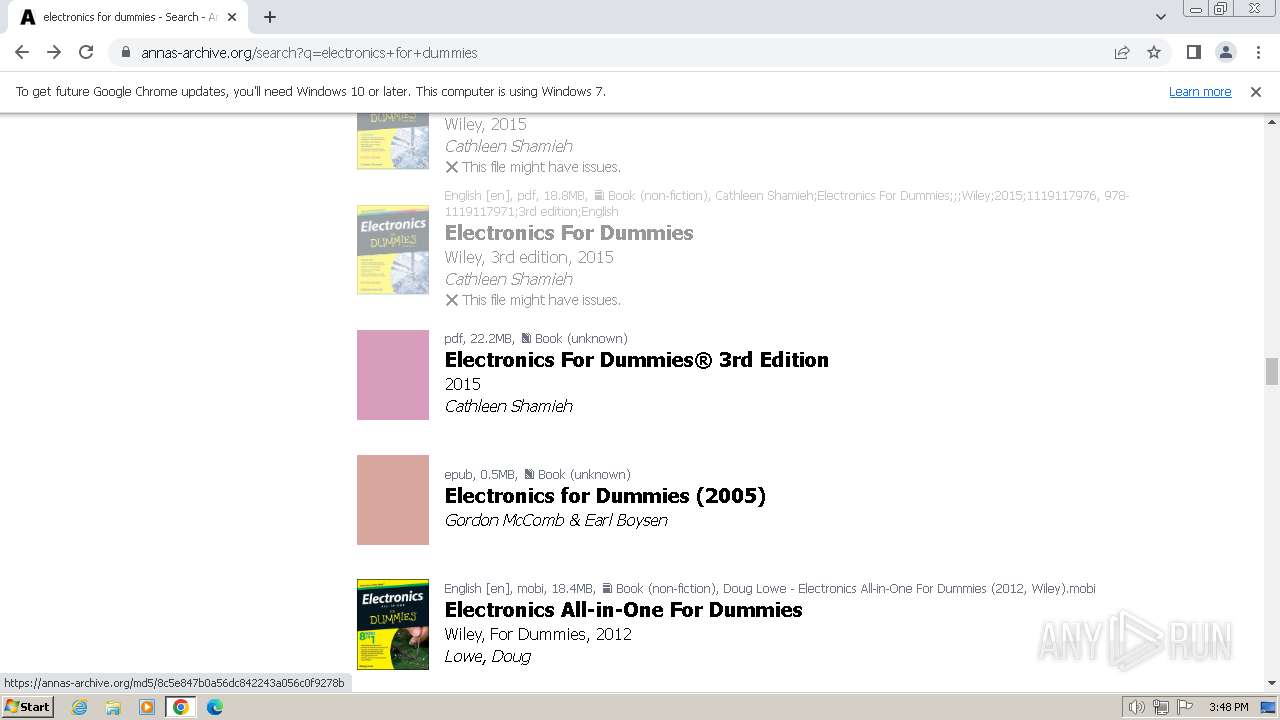Open tab search dropdown arrow
The image size is (1280, 720).
click(1160, 17)
